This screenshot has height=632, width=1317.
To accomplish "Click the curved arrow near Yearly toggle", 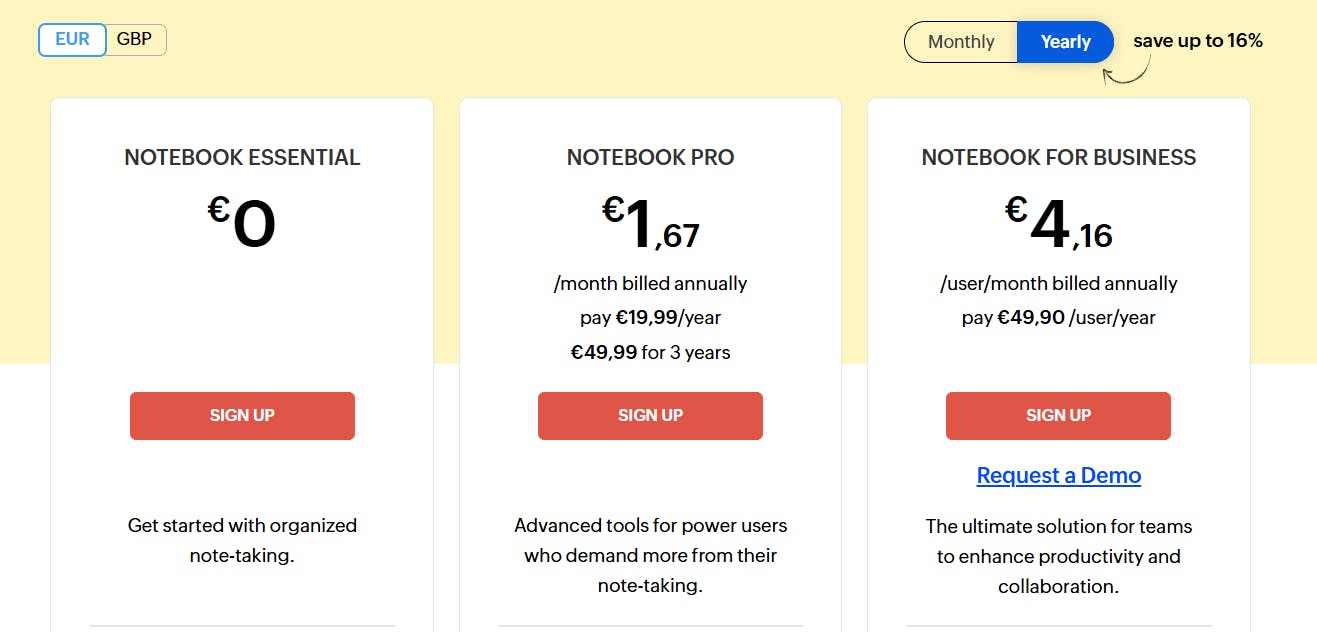I will pyautogui.click(x=1122, y=78).
